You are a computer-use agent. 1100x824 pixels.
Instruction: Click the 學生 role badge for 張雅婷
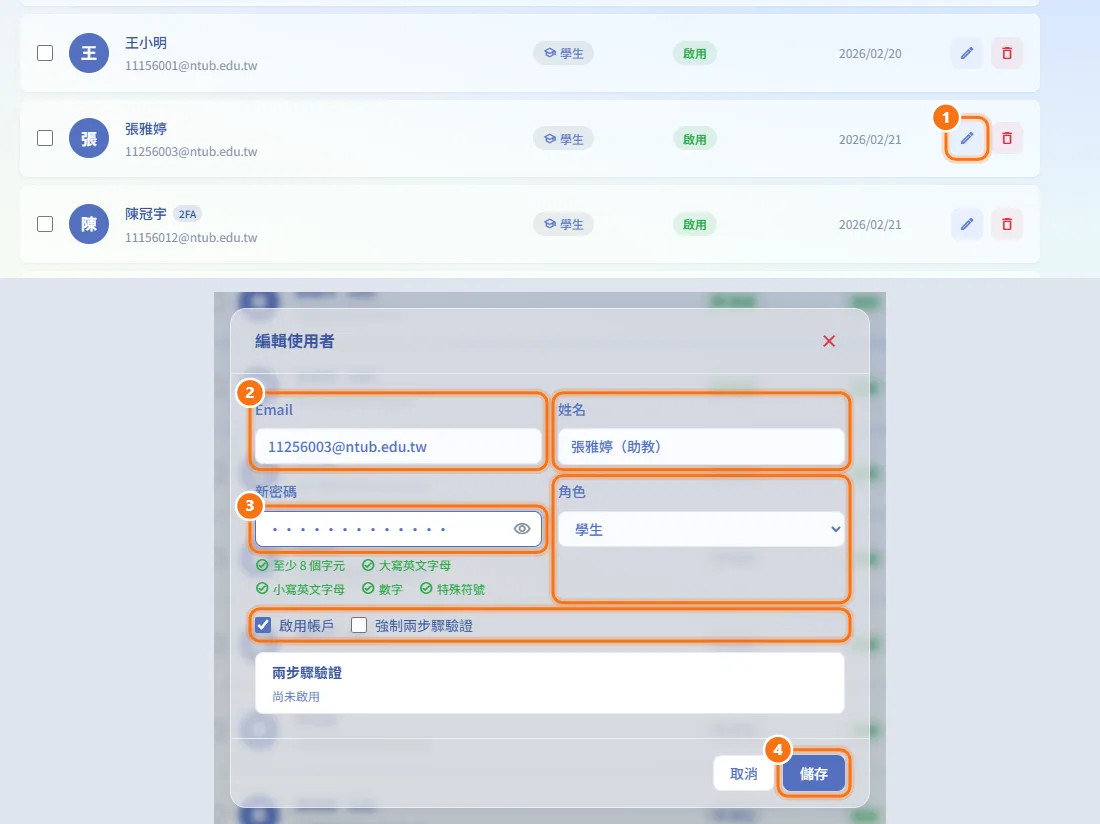pyautogui.click(x=563, y=139)
